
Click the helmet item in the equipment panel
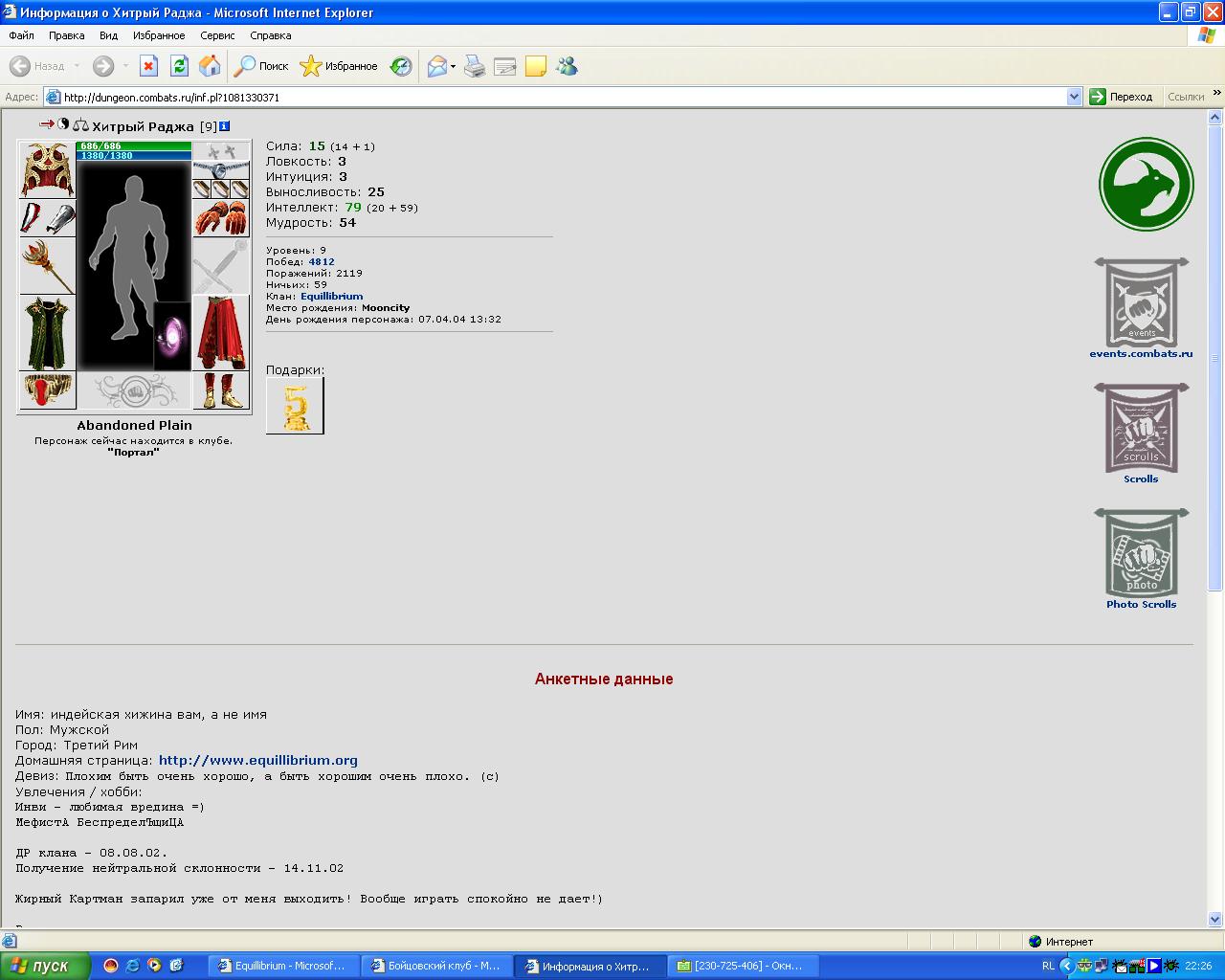[48, 169]
